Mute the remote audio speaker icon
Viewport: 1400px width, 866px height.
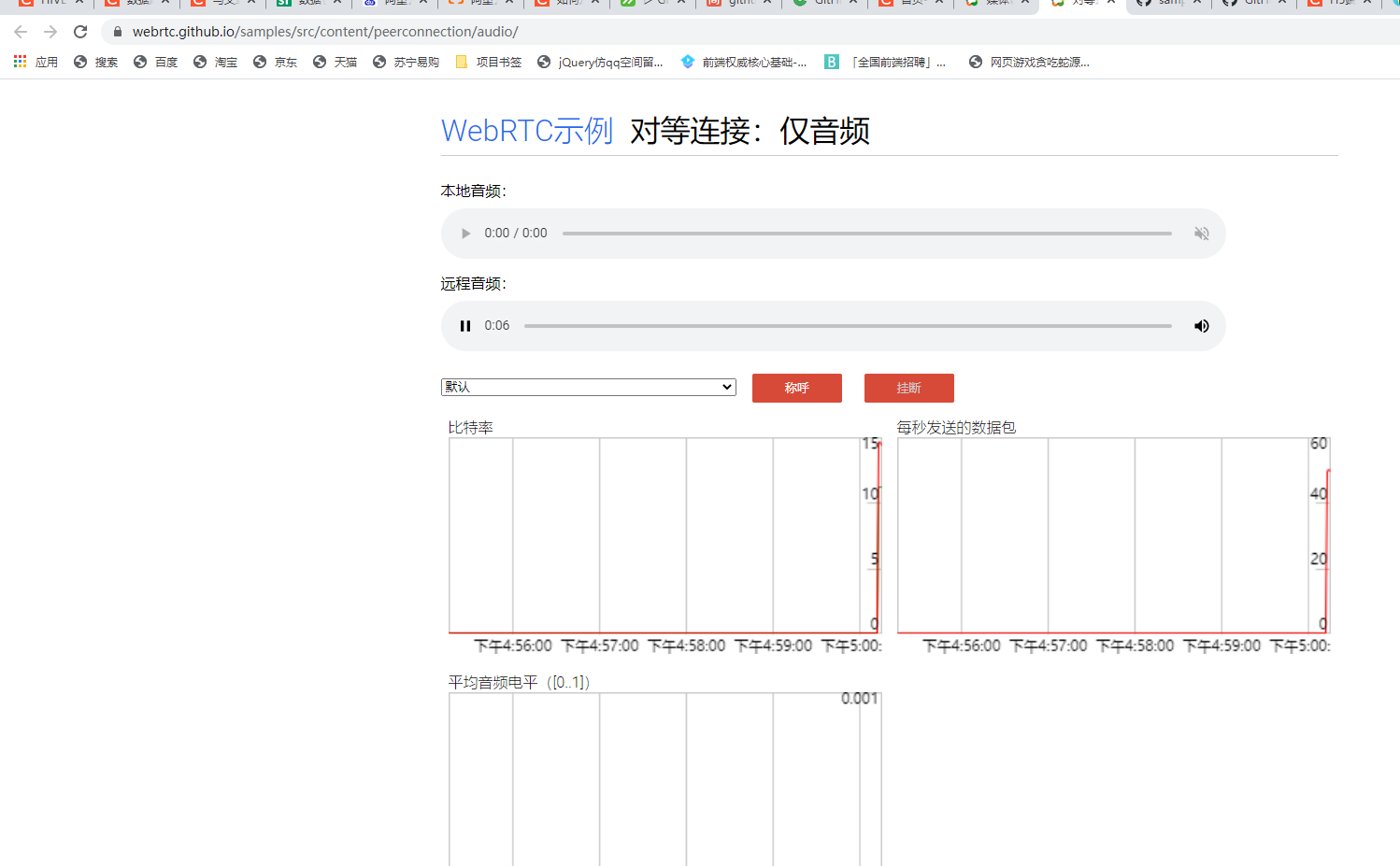[1201, 325]
